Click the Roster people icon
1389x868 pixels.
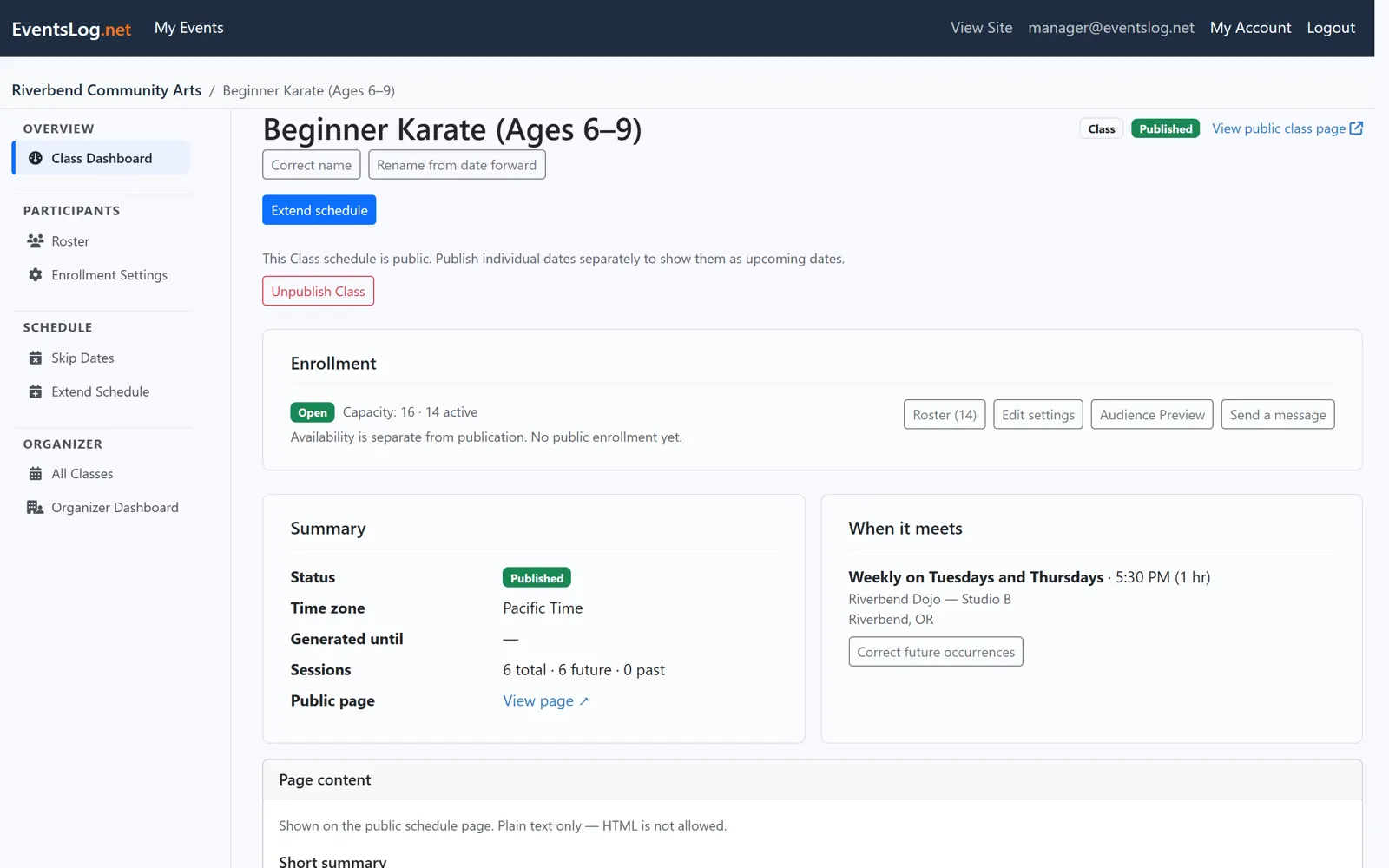(x=36, y=240)
